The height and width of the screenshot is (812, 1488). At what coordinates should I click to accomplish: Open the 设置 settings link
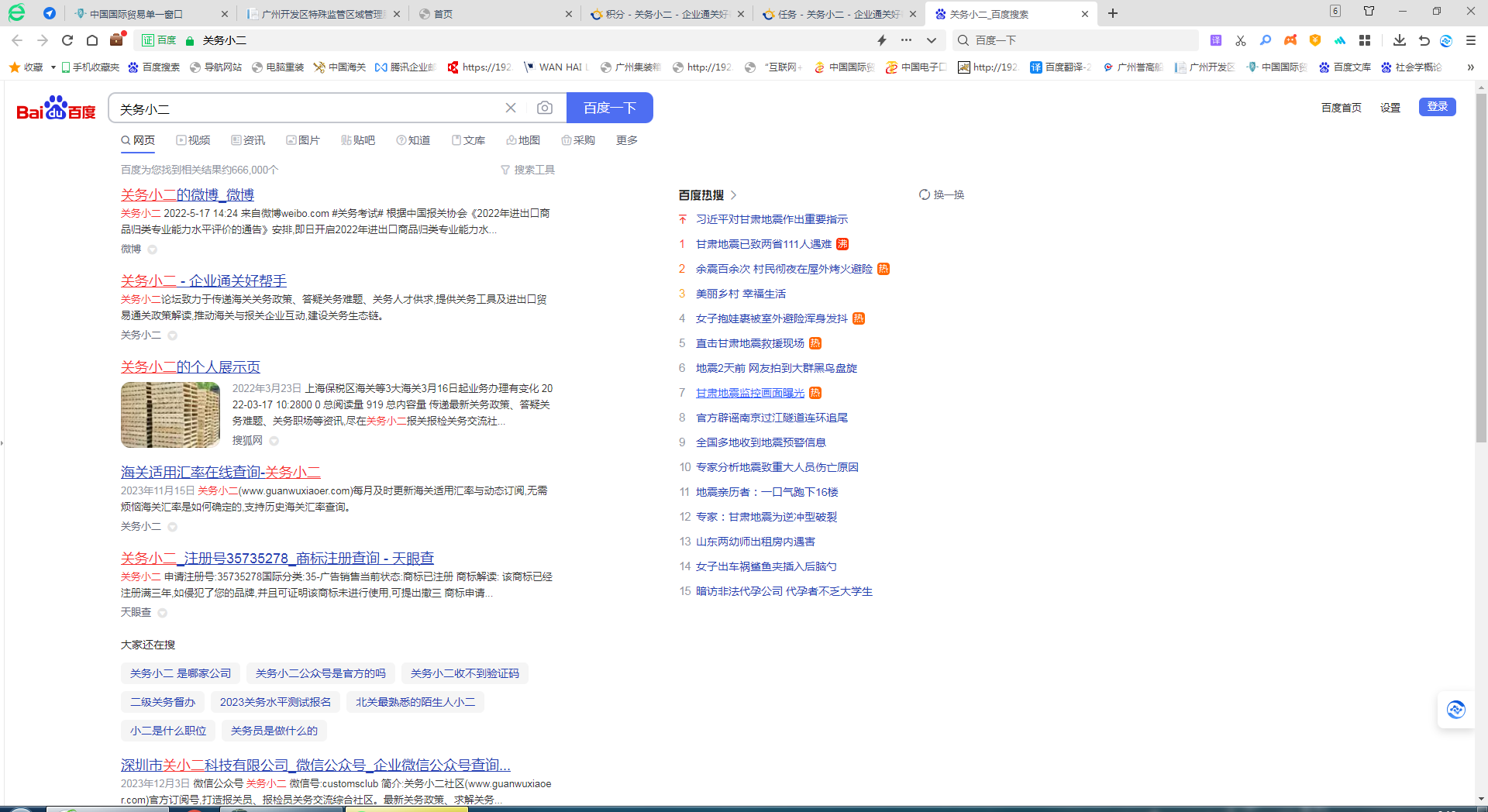[x=1390, y=108]
